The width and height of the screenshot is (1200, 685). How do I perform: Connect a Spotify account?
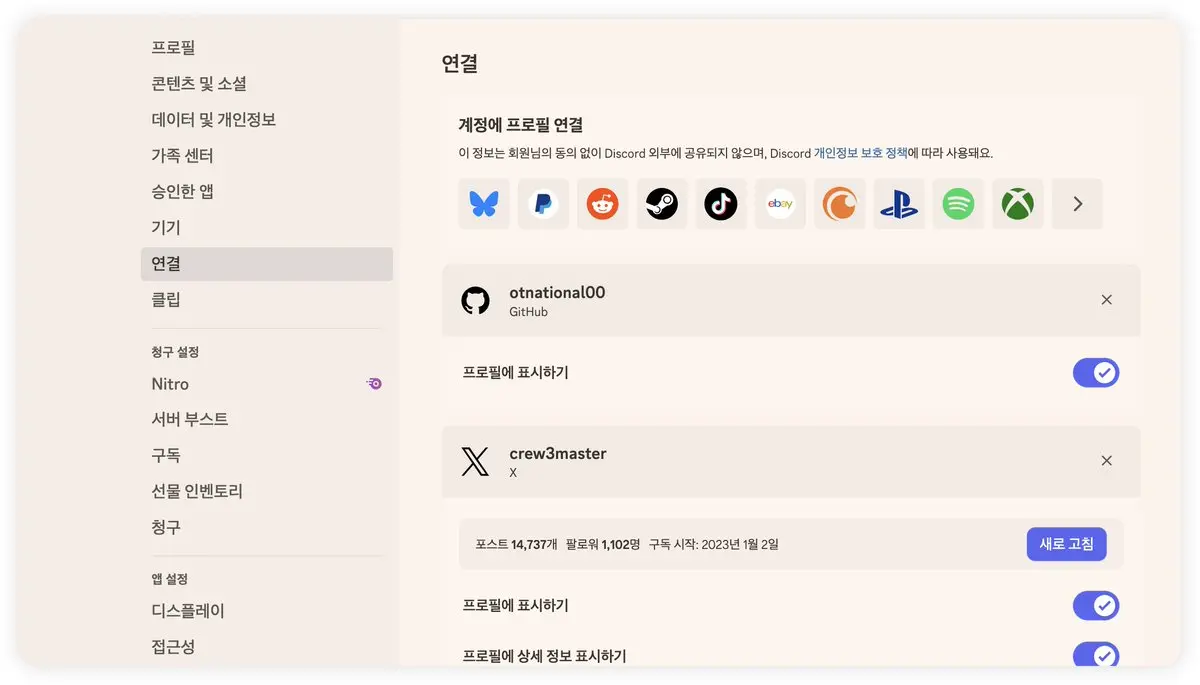tap(958, 204)
